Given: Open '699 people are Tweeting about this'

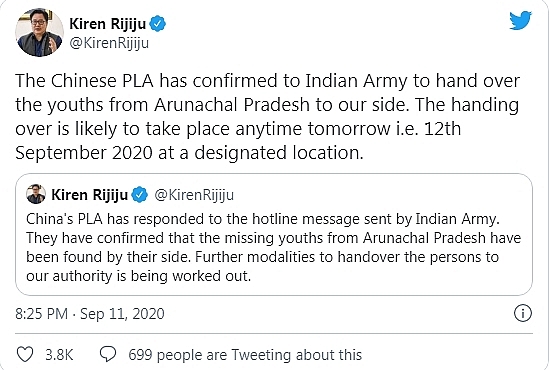Looking at the screenshot, I should click(245, 355).
